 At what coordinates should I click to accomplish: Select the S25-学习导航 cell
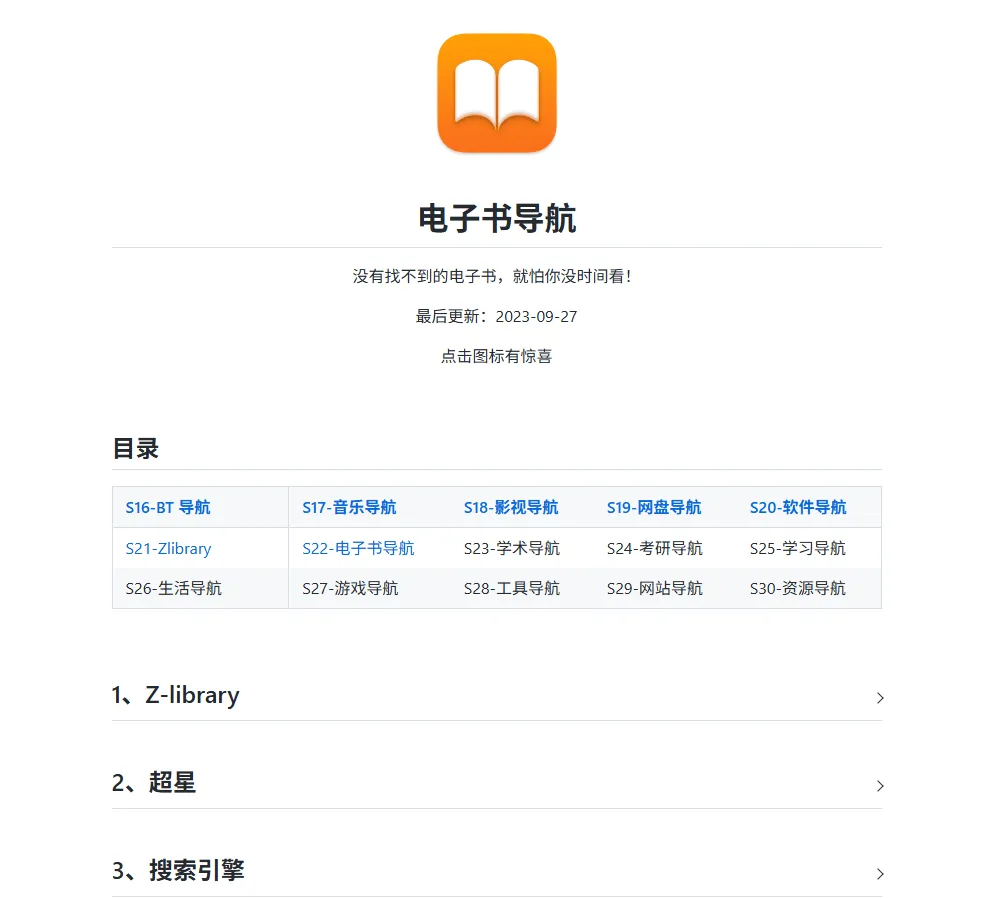tap(797, 548)
